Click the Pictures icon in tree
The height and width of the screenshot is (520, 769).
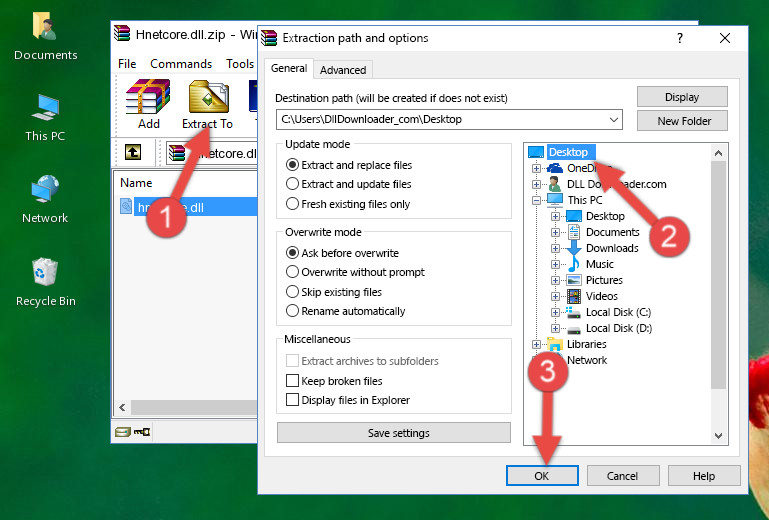coord(573,280)
